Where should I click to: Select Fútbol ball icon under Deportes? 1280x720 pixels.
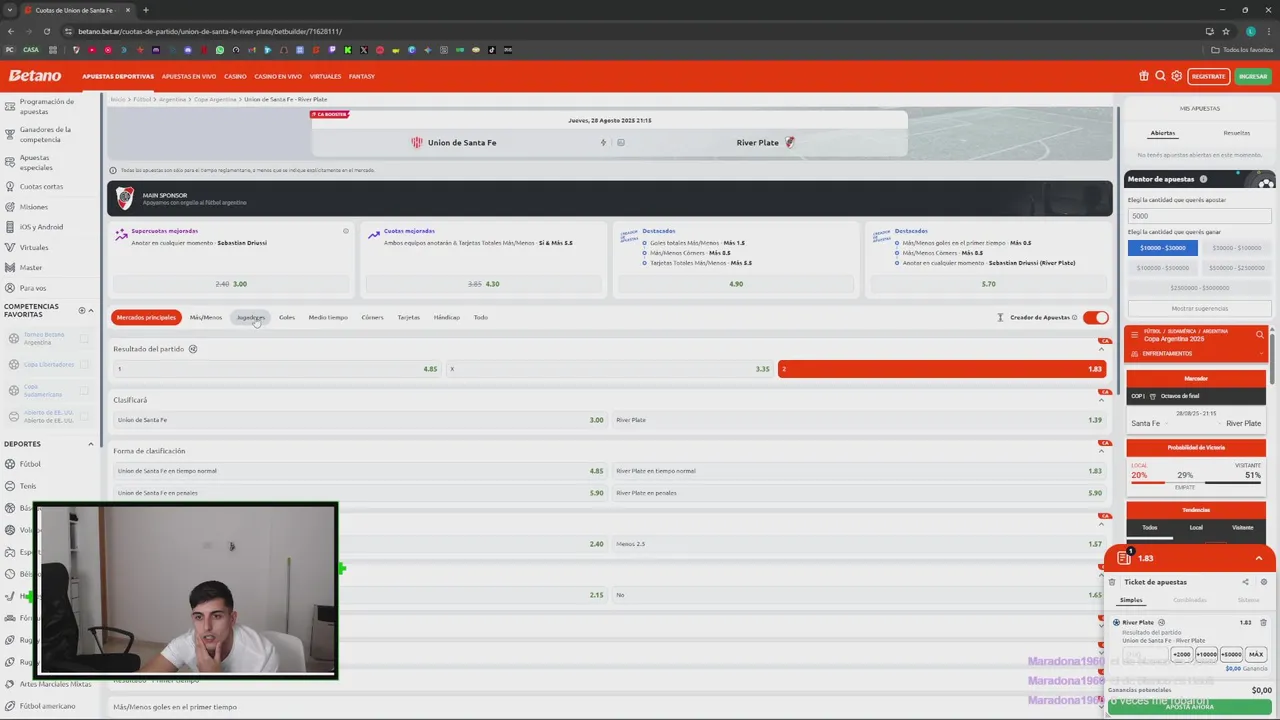tap(10, 464)
